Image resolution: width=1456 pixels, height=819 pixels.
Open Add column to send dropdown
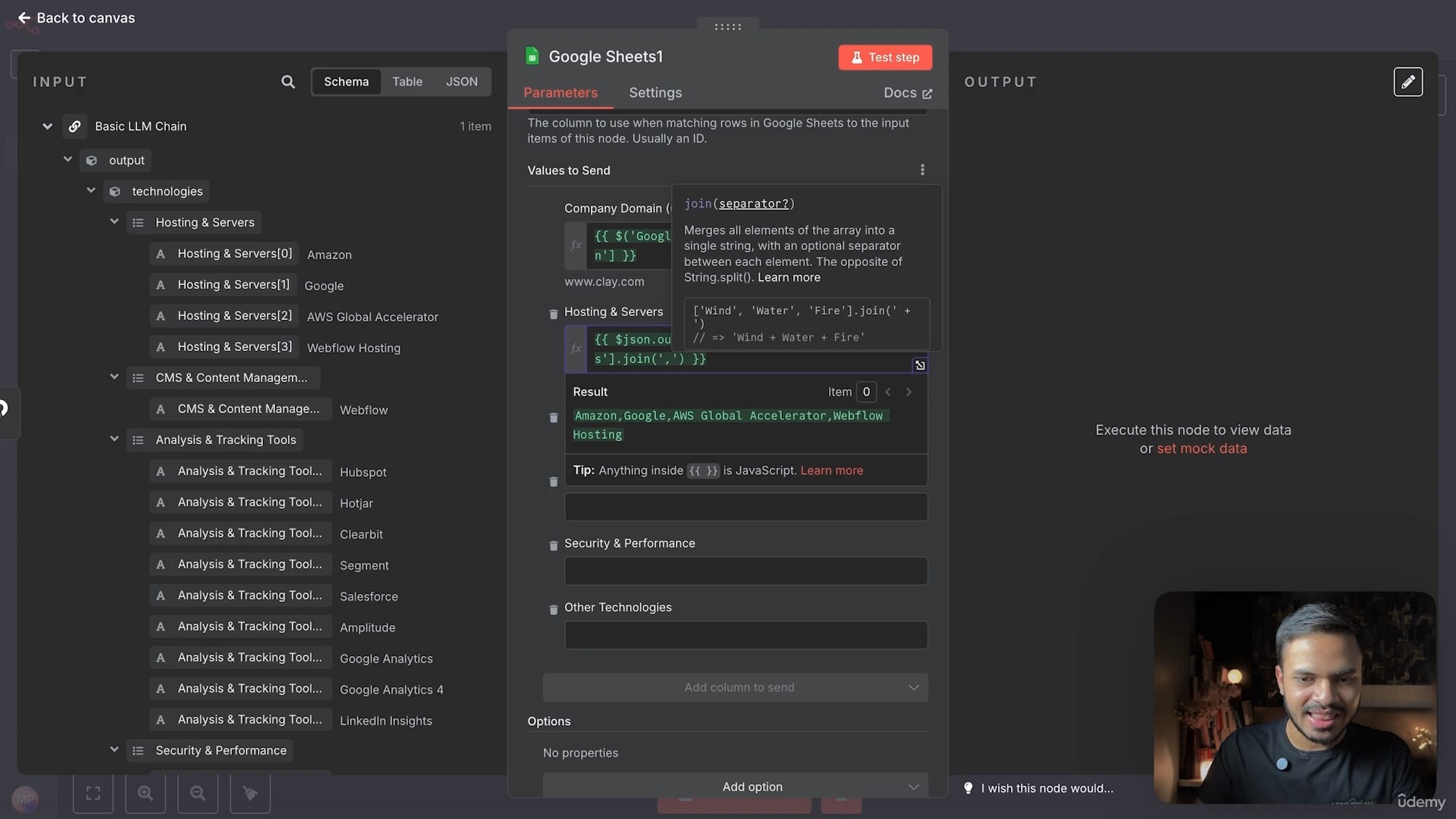(735, 688)
